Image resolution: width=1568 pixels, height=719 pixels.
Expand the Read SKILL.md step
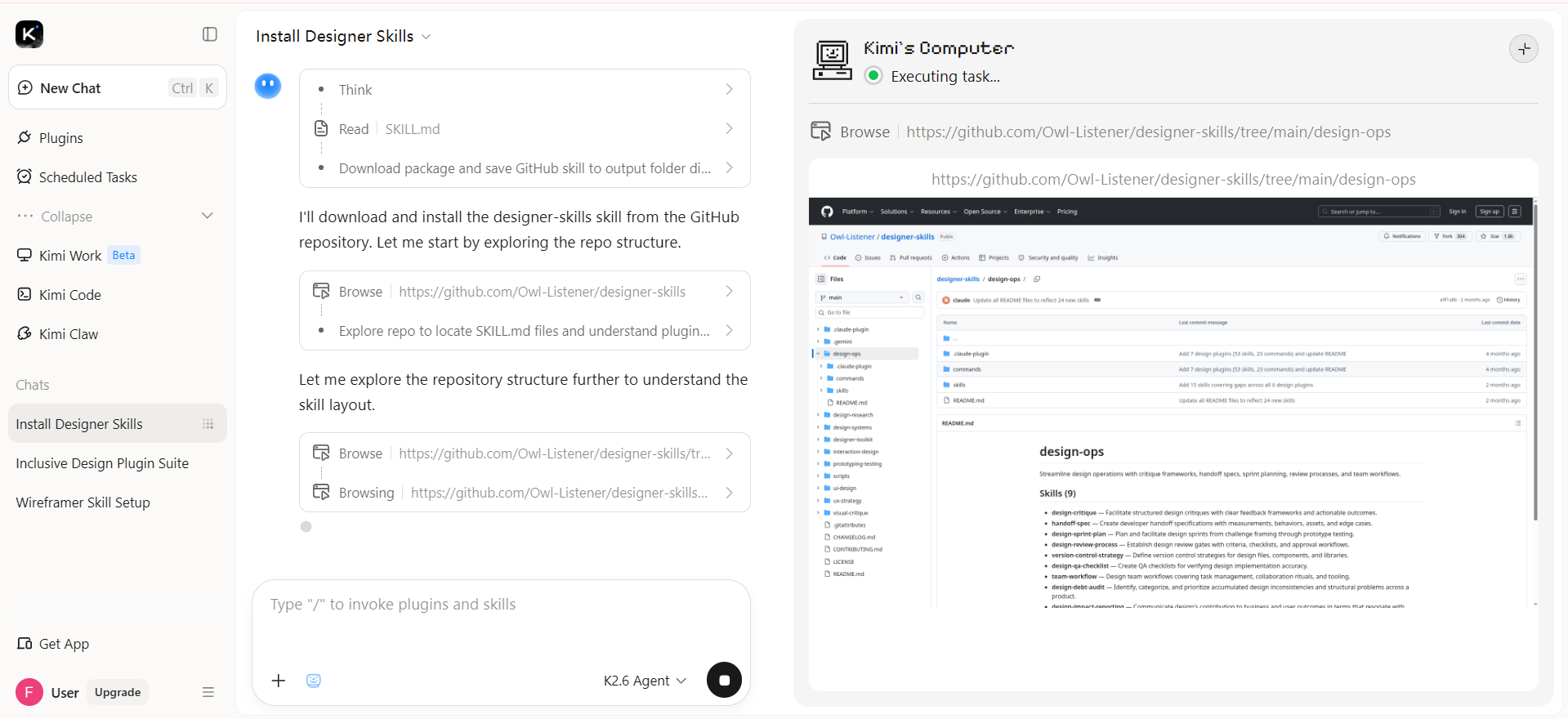[525, 129]
